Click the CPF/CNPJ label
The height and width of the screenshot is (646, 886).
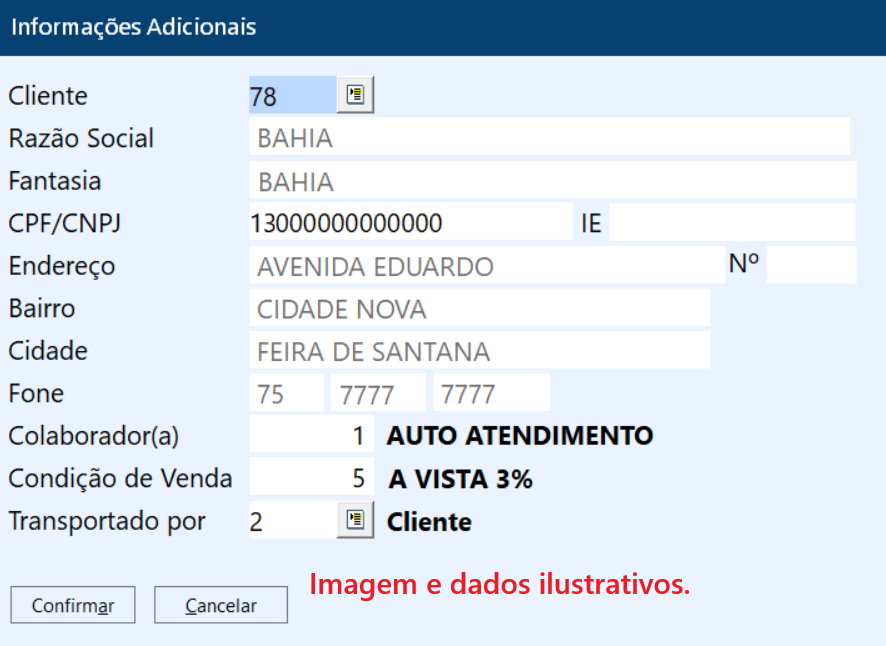coord(64,223)
